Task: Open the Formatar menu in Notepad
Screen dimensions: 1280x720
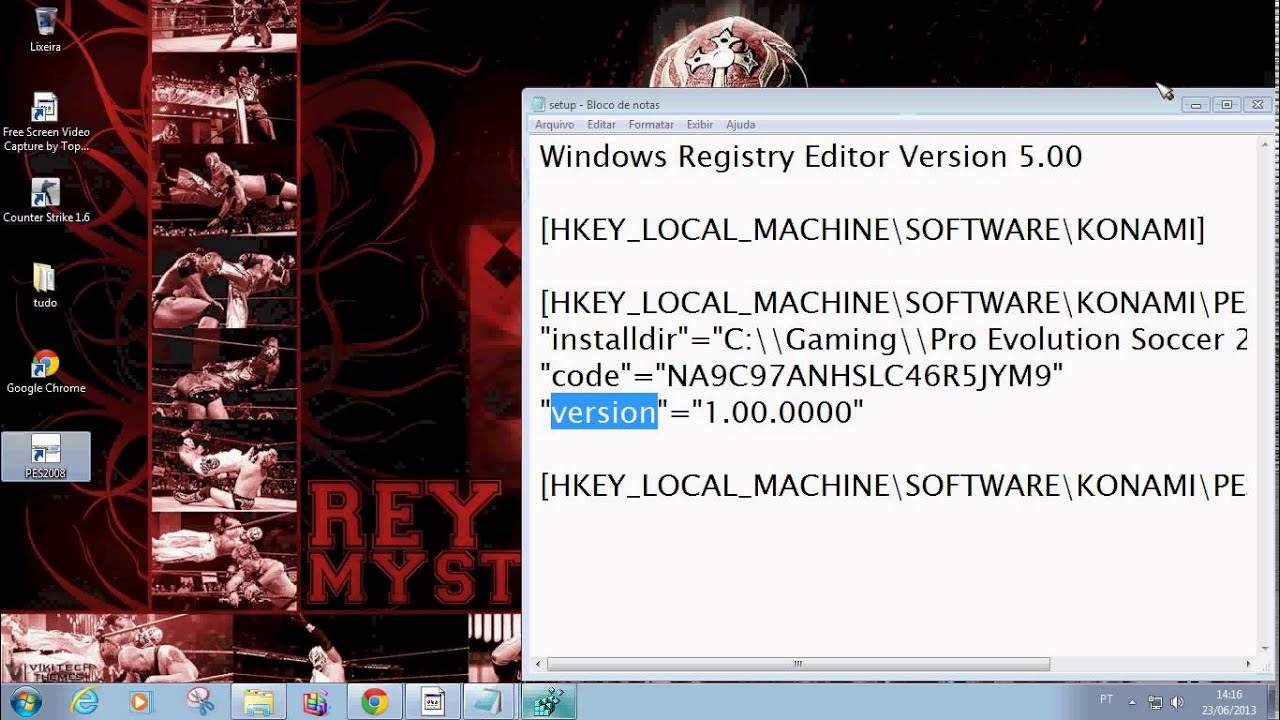Action: tap(651, 125)
